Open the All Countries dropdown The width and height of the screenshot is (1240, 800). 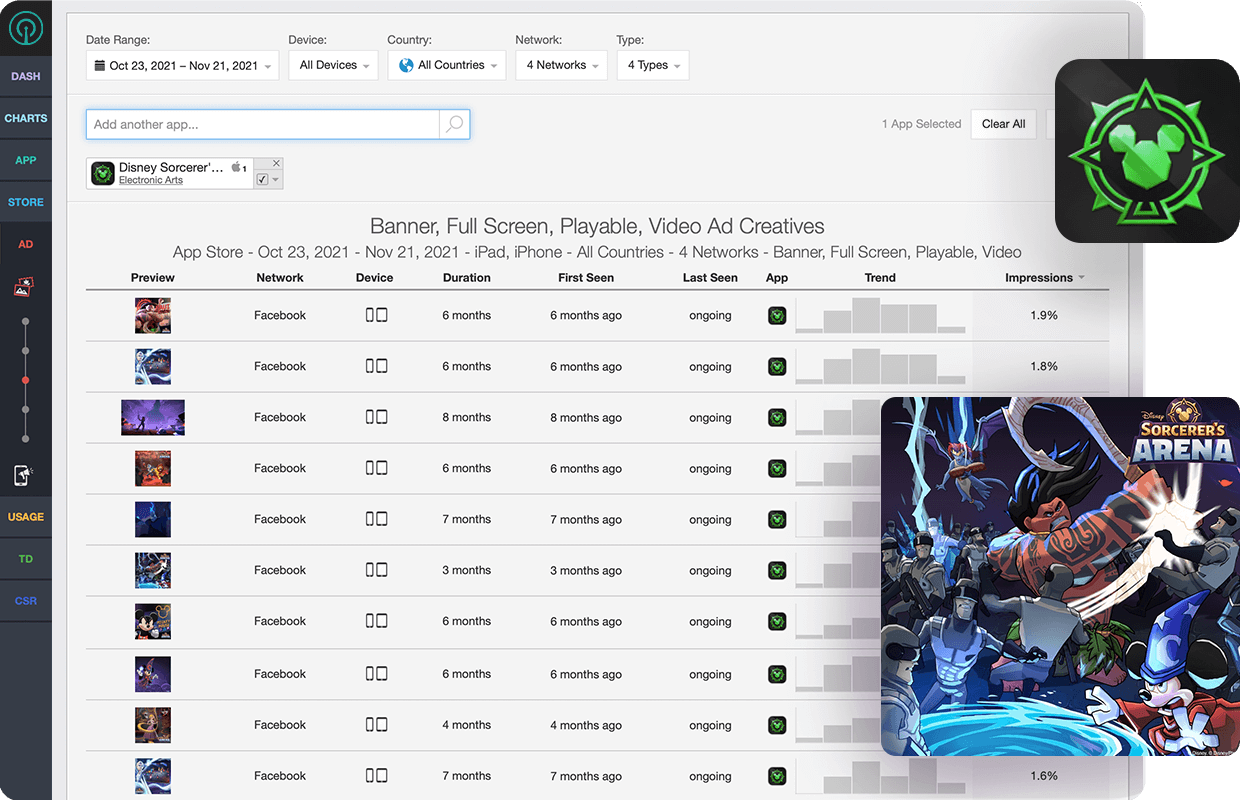tap(449, 66)
